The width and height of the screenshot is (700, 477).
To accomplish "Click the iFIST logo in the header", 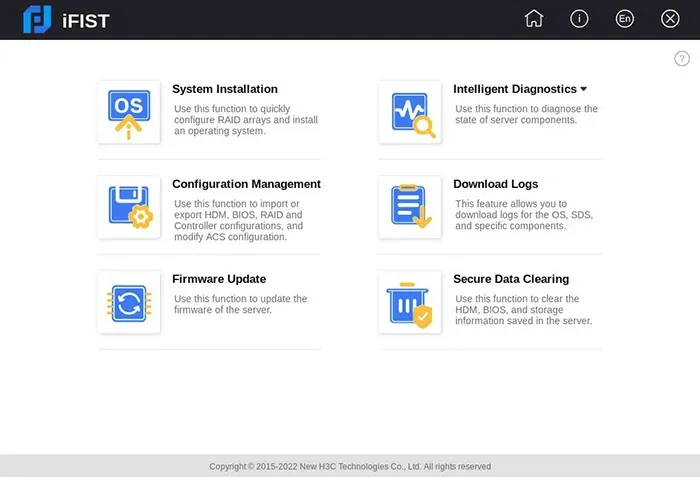I will [37, 19].
